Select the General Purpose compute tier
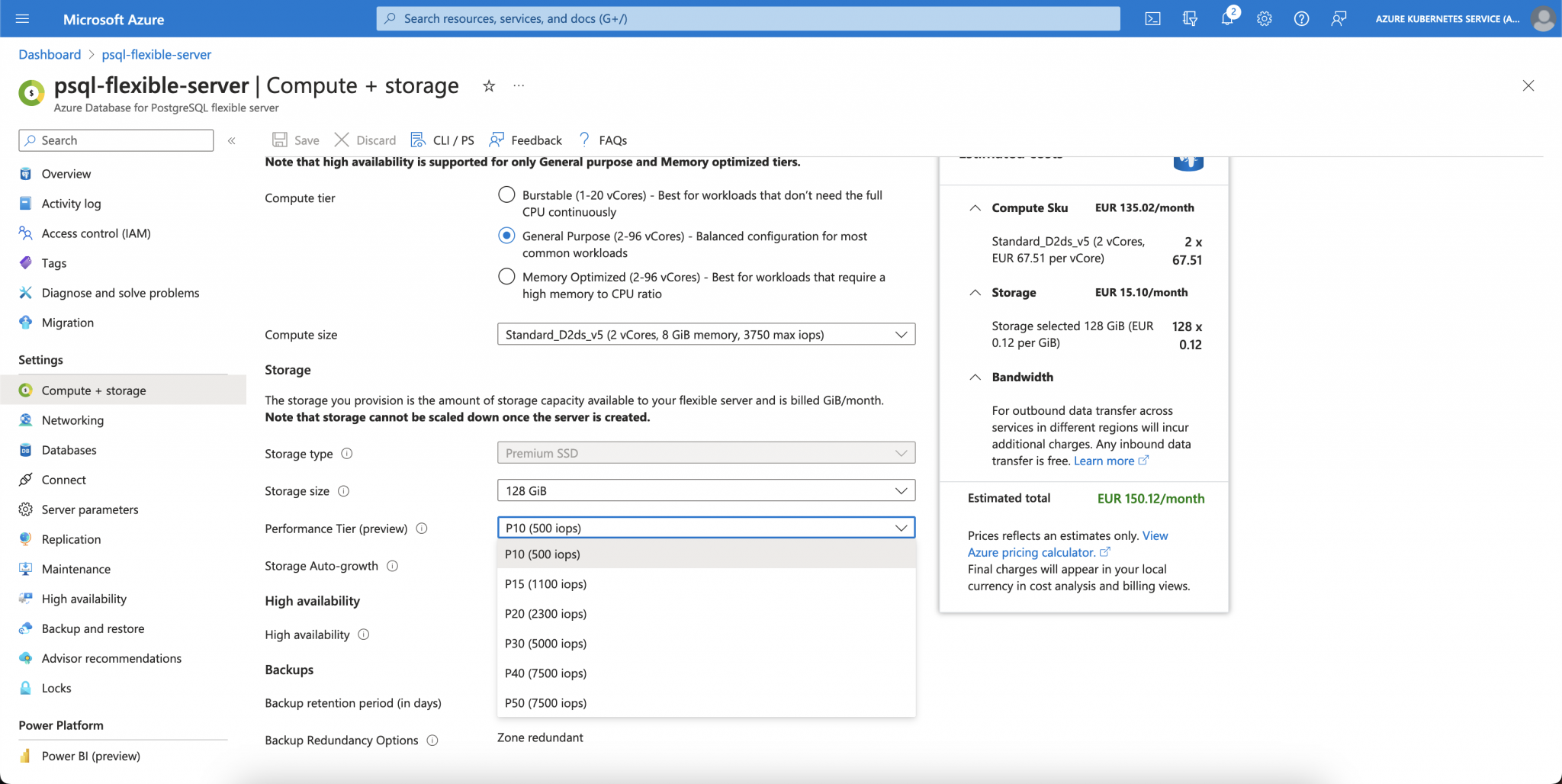Image resolution: width=1562 pixels, height=784 pixels. point(506,236)
